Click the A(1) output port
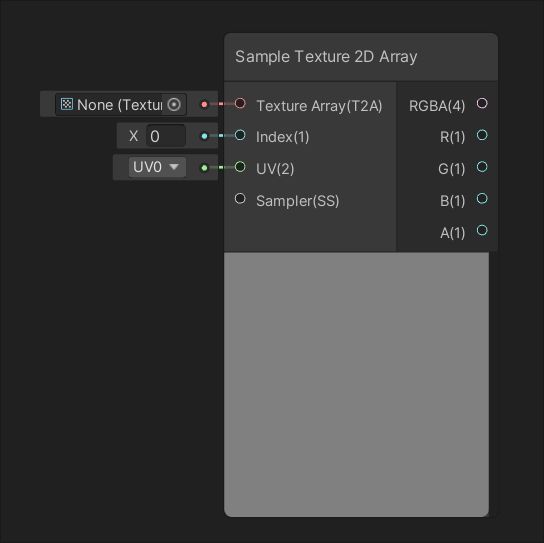Screen dimensions: 544x543 (x=482, y=230)
